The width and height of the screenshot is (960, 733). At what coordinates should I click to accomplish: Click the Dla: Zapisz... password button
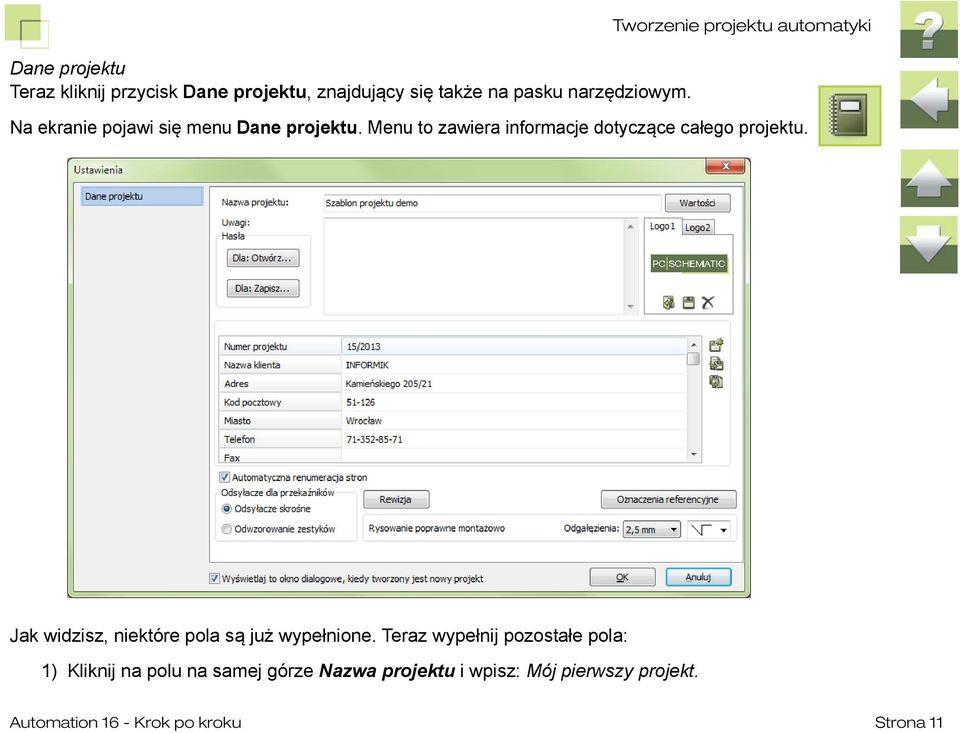pyautogui.click(x=263, y=288)
